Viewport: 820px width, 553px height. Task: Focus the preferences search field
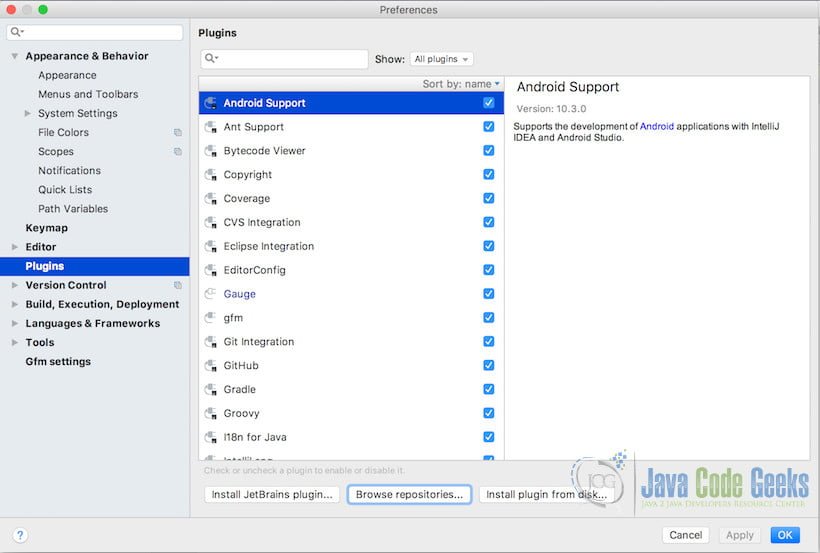click(x=95, y=32)
